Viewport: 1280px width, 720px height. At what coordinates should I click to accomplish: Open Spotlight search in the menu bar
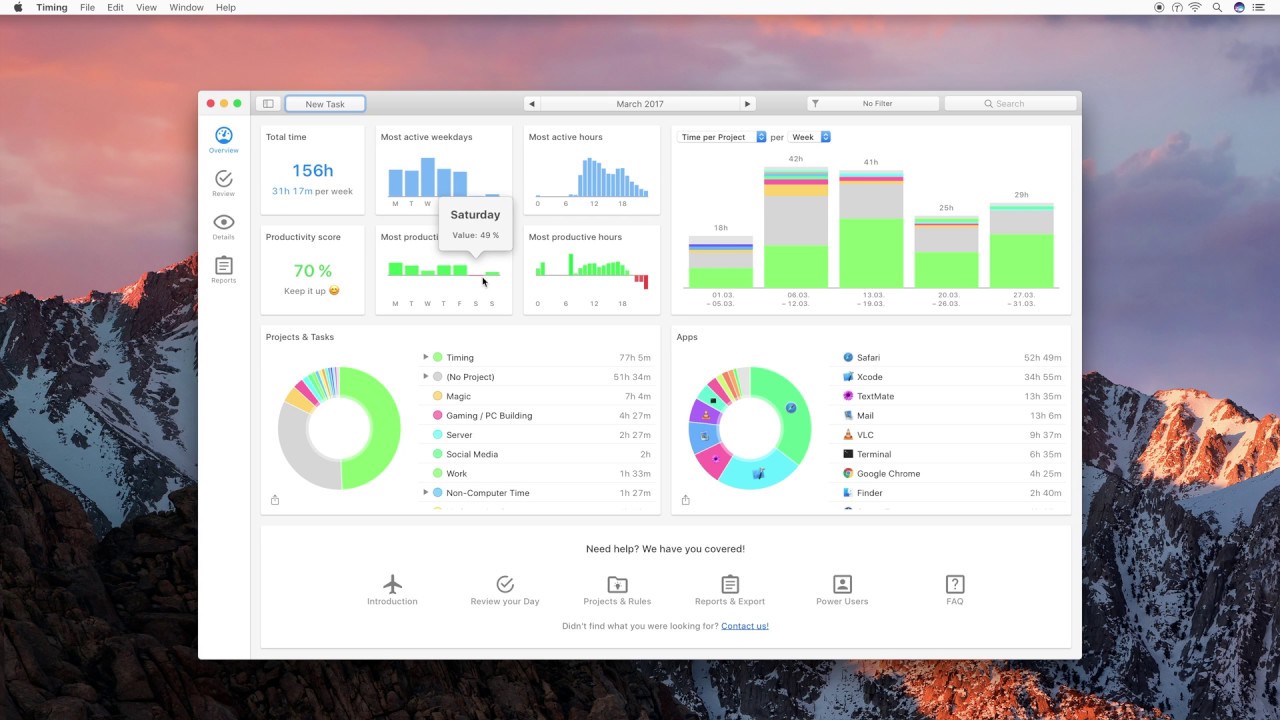[x=1217, y=7]
